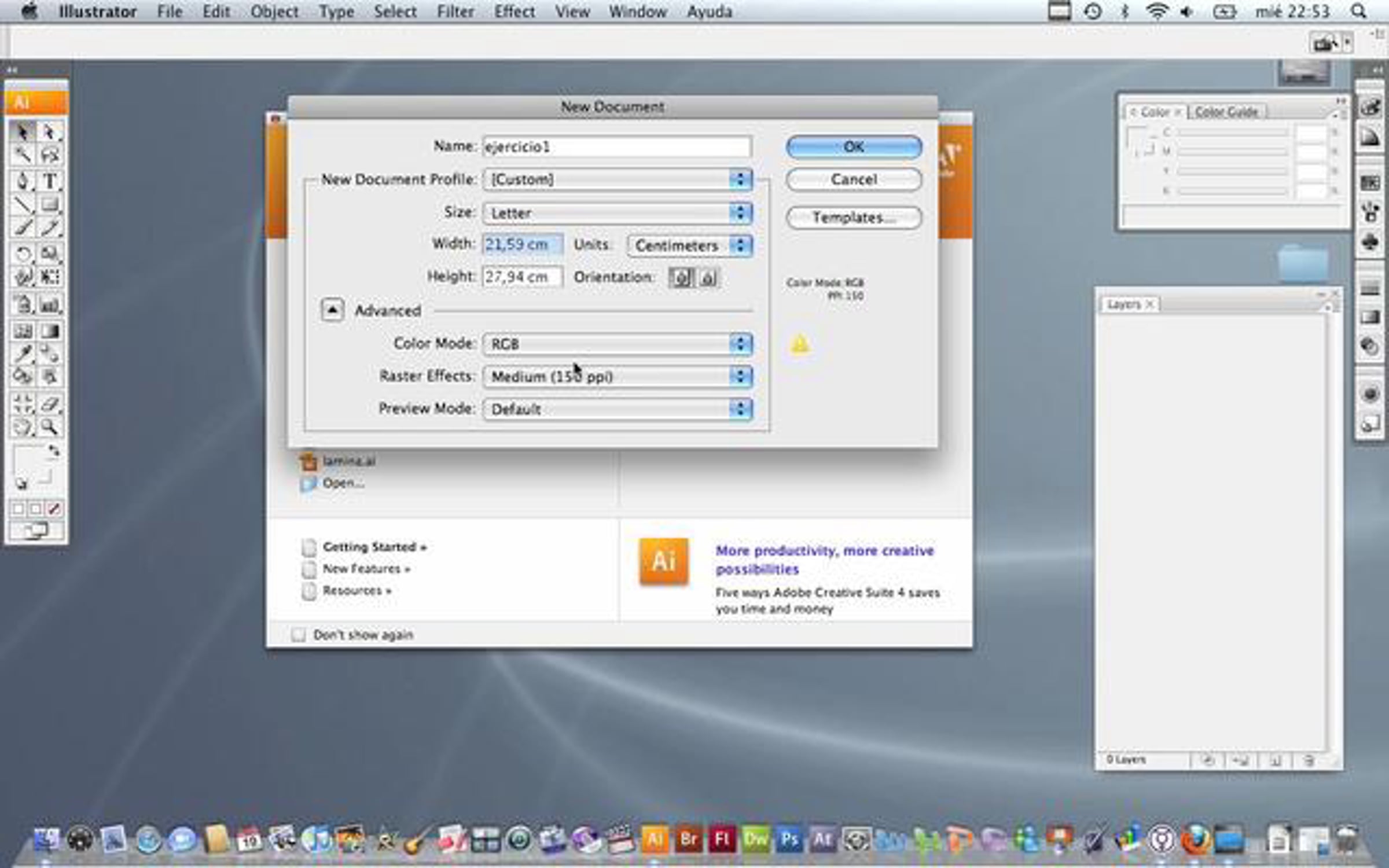Open the Units dropdown
This screenshot has width=1389, height=868.
689,246
